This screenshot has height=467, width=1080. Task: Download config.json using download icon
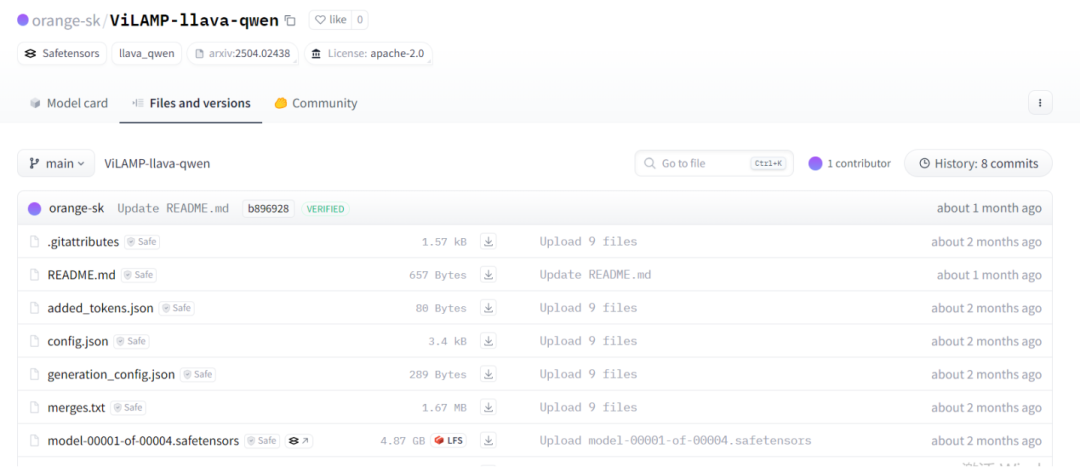488,341
